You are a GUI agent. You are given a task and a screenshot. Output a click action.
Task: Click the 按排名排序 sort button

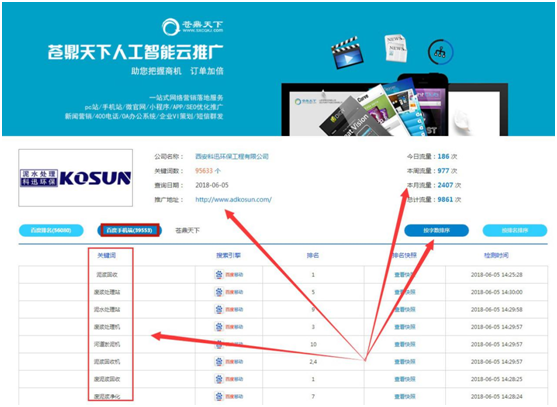point(515,230)
